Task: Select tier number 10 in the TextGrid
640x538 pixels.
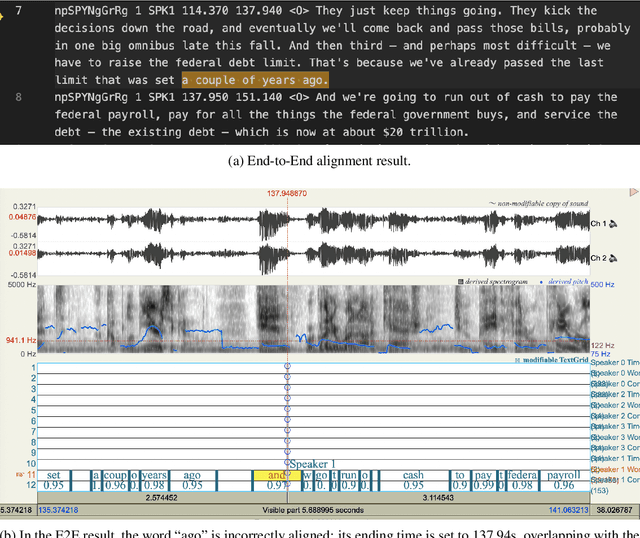Action: (x=31, y=464)
